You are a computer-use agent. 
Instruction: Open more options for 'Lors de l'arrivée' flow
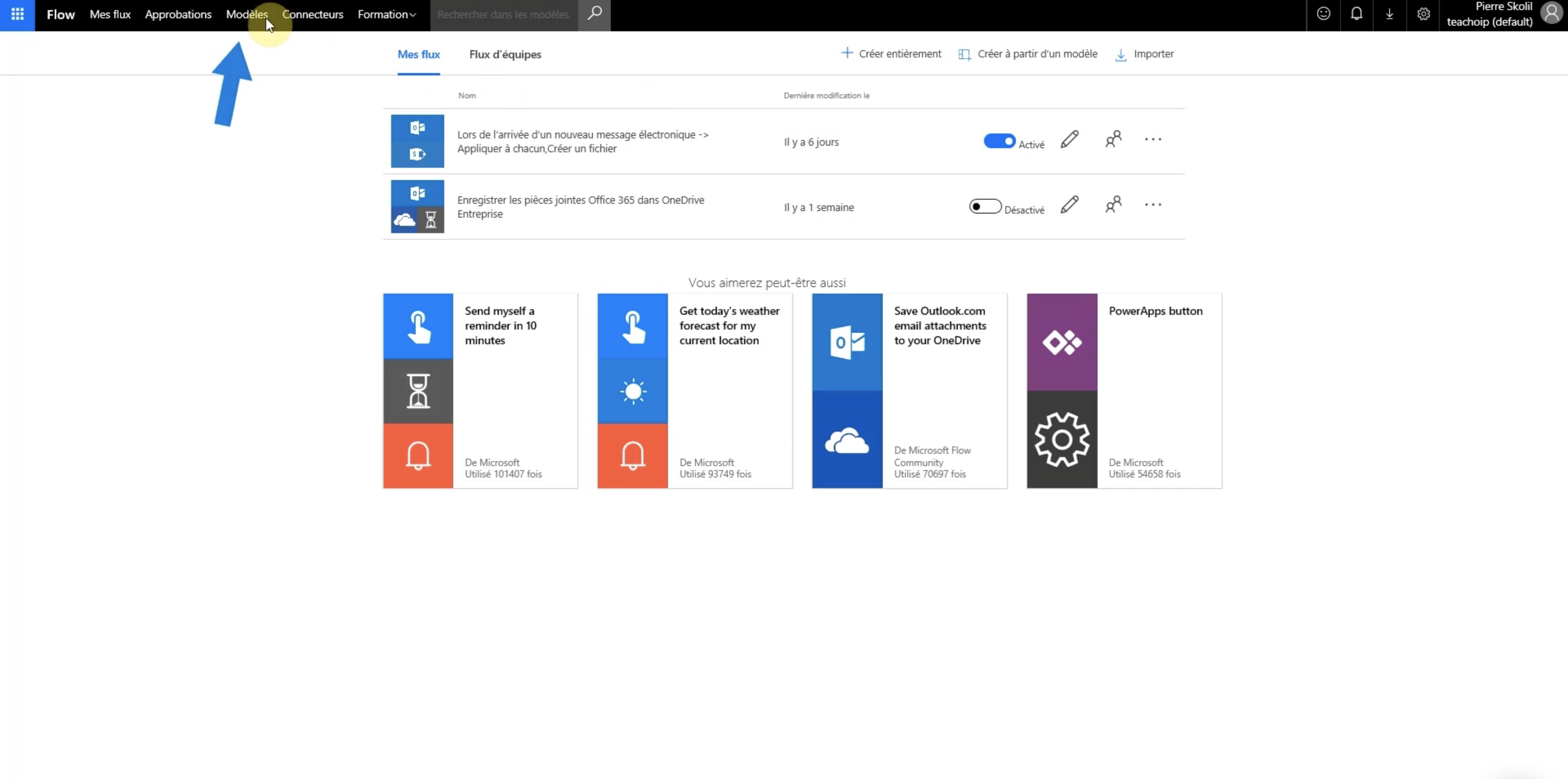(1153, 139)
